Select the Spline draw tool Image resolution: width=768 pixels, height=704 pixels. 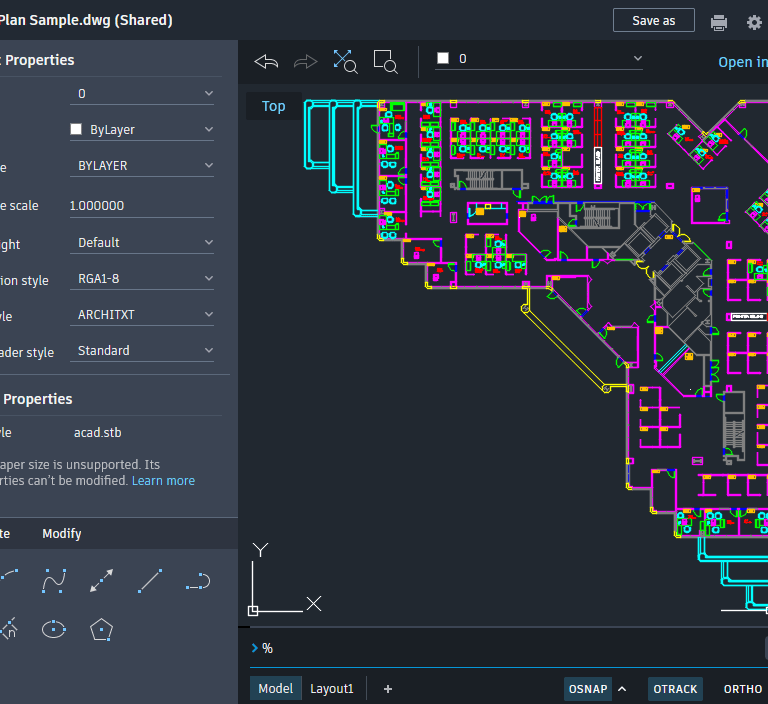[x=54, y=581]
